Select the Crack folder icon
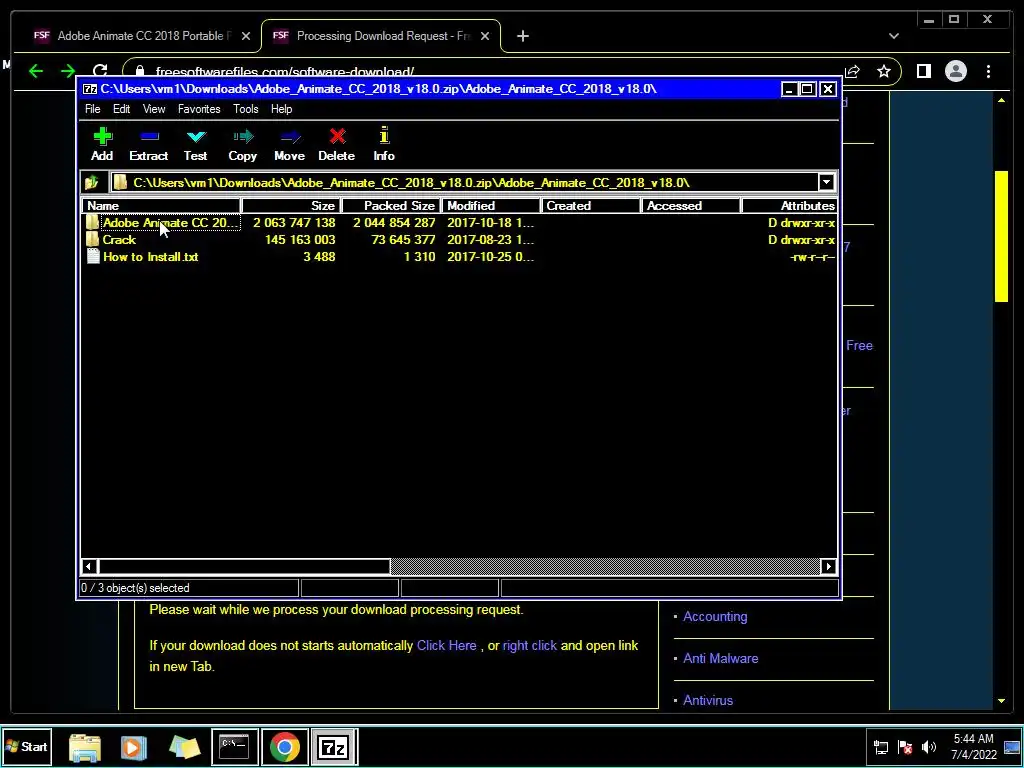The height and width of the screenshot is (768, 1024). click(93, 240)
